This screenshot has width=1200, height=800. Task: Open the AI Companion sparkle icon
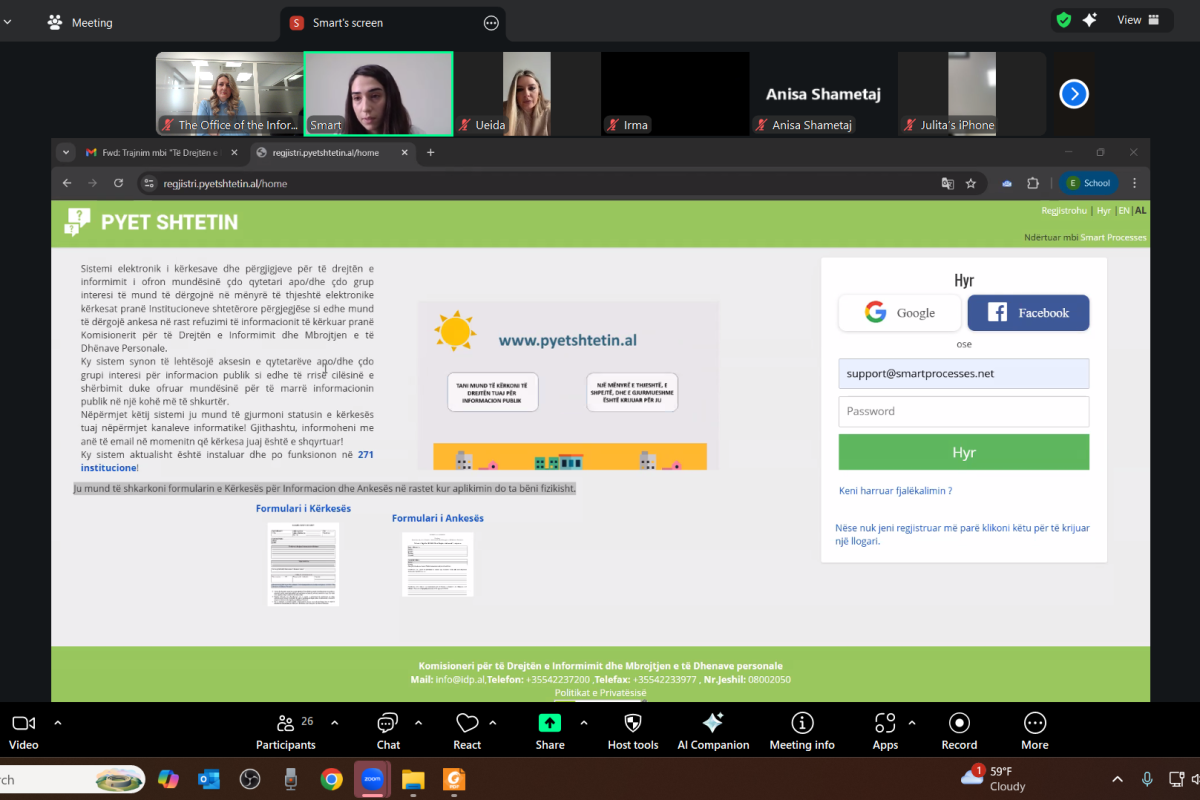(x=712, y=723)
